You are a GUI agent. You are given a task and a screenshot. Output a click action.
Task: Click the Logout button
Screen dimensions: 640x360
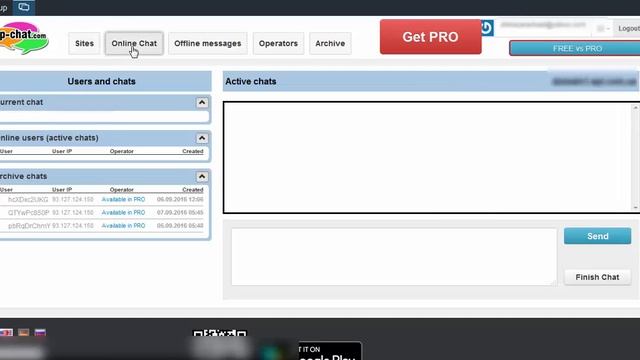pyautogui.click(x=628, y=29)
